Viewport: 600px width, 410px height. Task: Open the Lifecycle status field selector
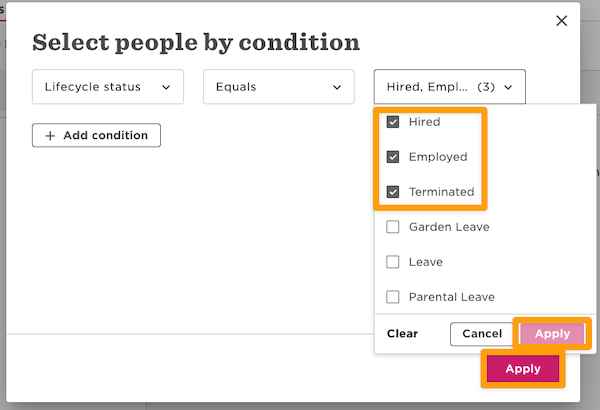point(108,87)
